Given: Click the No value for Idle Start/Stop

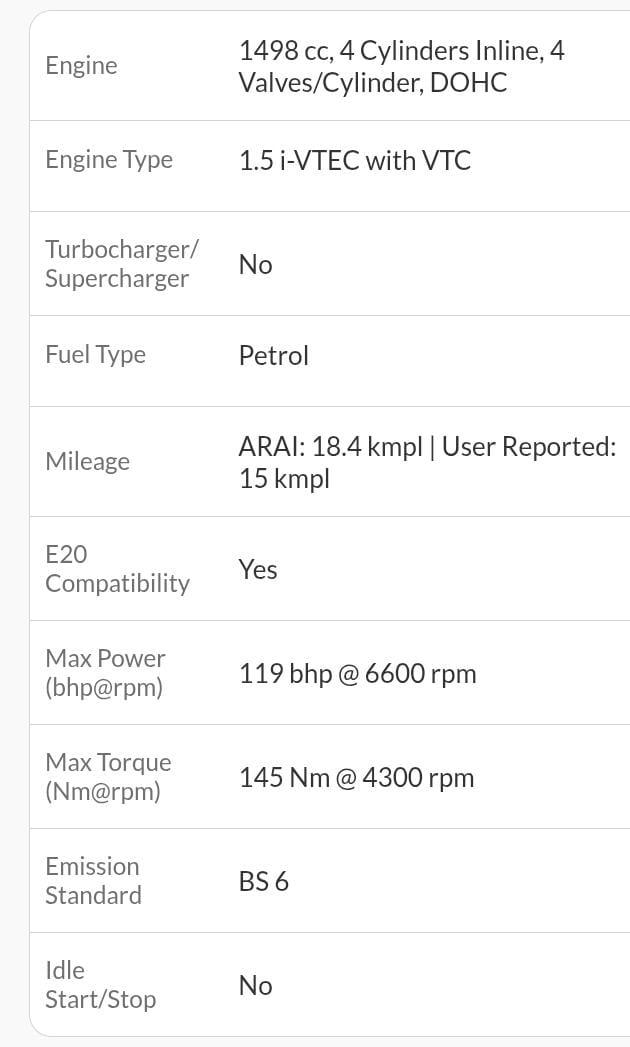Looking at the screenshot, I should point(255,986).
